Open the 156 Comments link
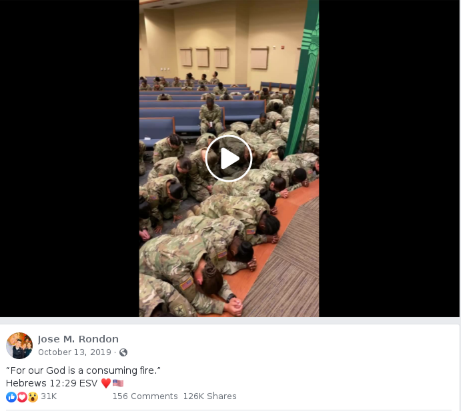Viewport: 461px width, 411px height. 145,396
